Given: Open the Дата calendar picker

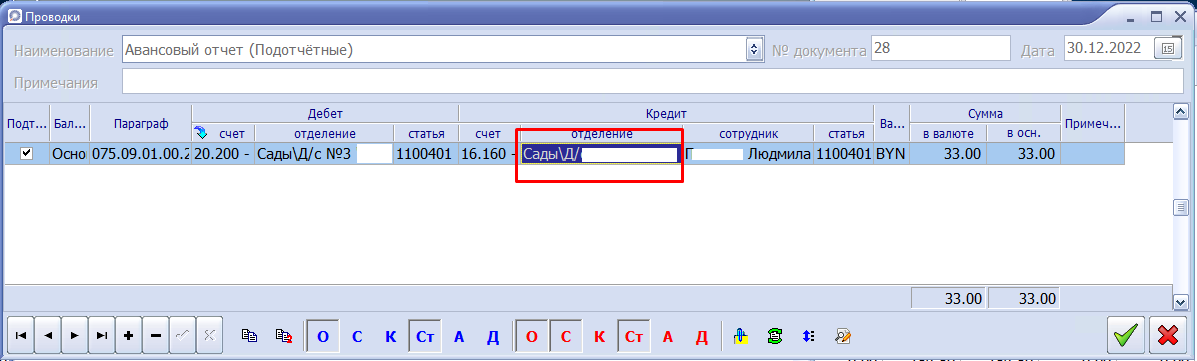Looking at the screenshot, I should [x=1167, y=49].
